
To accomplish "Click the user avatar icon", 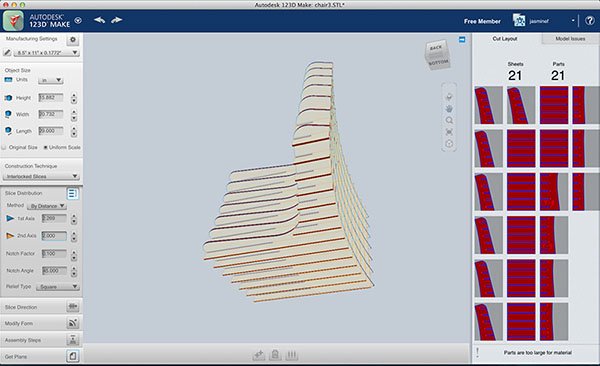I will click(519, 21).
